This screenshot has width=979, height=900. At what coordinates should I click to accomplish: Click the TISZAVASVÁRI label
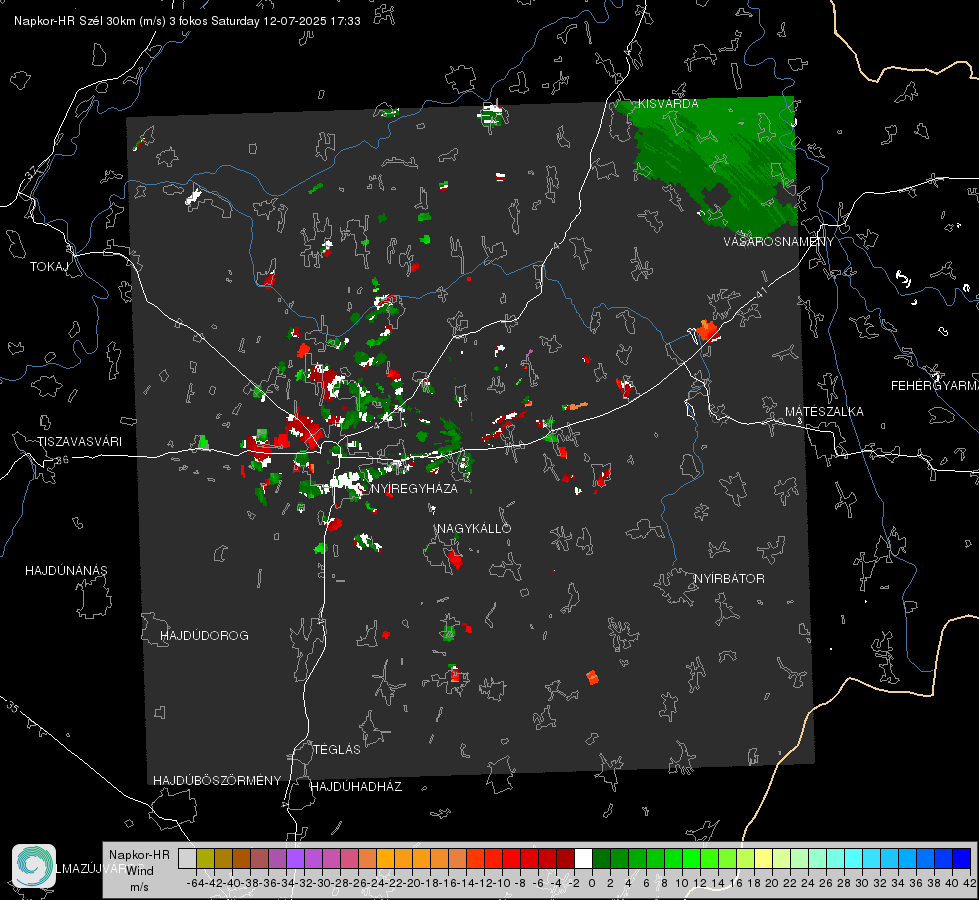click(x=79, y=442)
